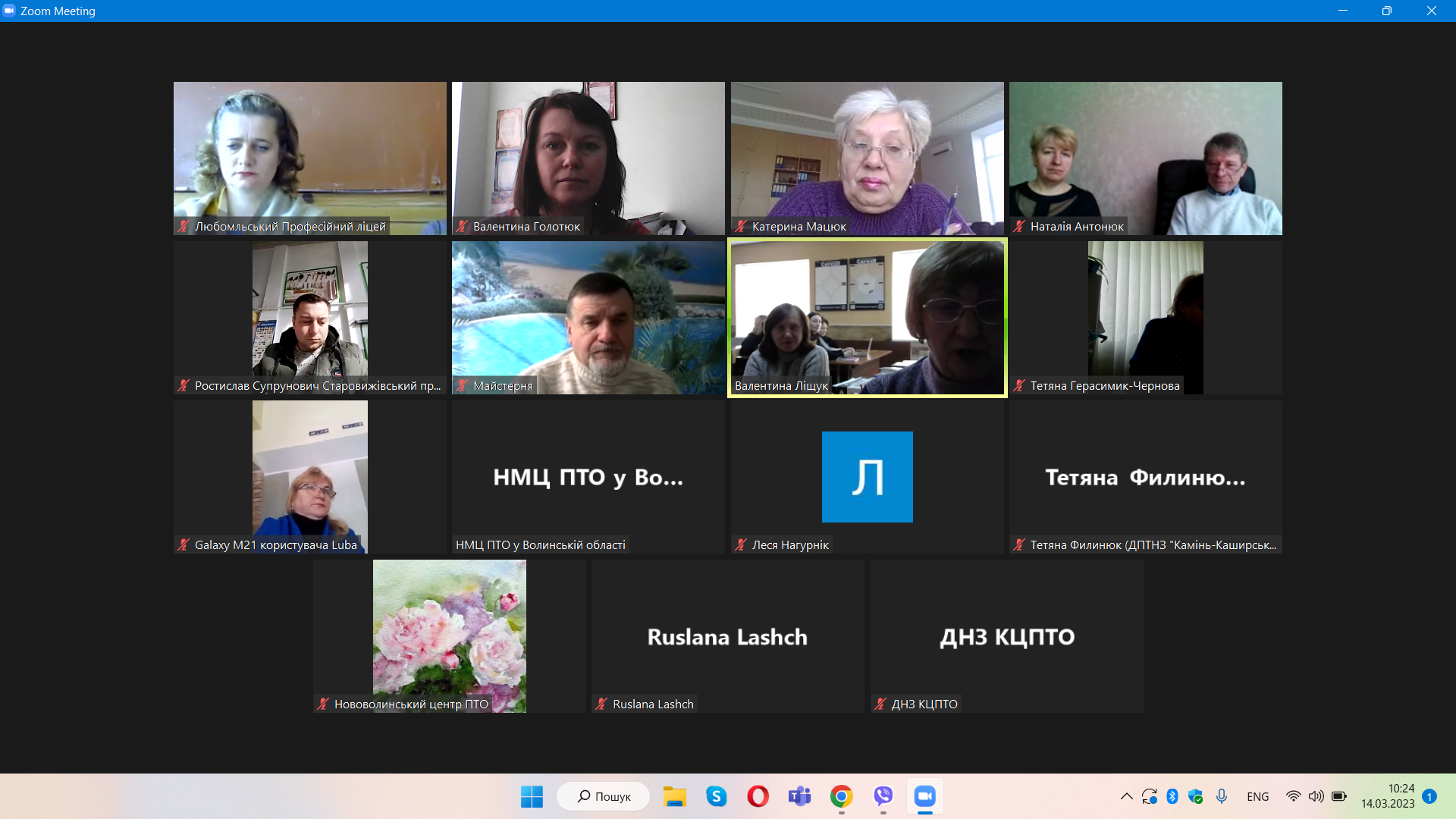The height and width of the screenshot is (819, 1456).
Task: Open the notification center badge
Action: click(x=1429, y=796)
